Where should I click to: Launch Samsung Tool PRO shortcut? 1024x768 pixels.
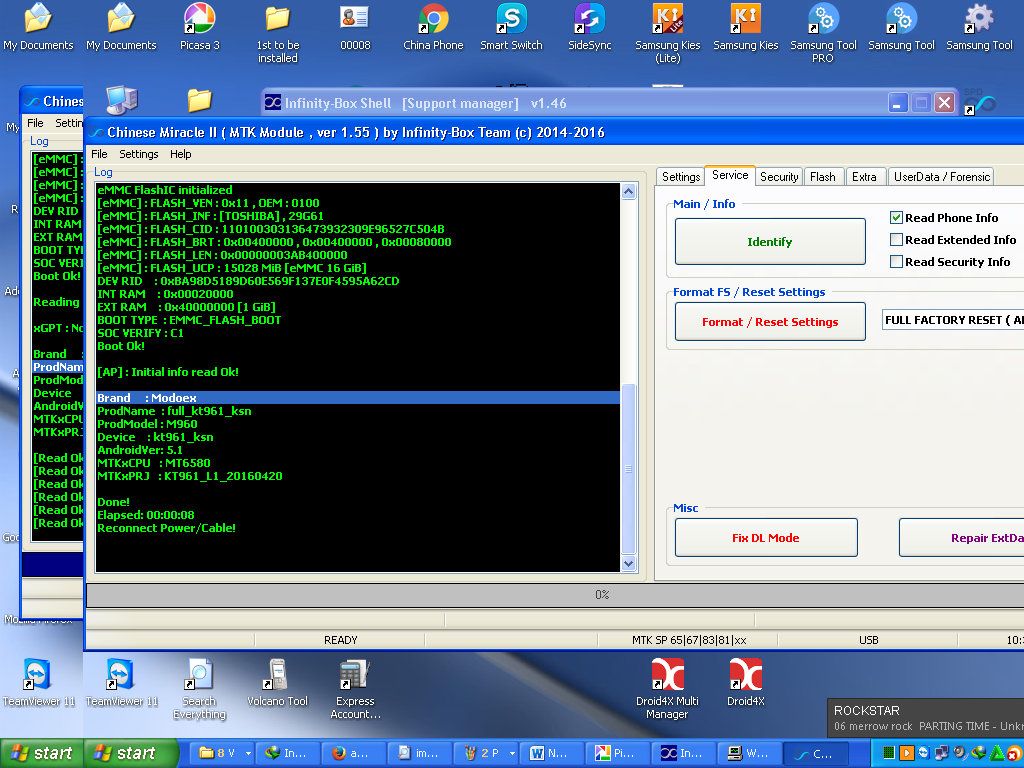pos(823,20)
